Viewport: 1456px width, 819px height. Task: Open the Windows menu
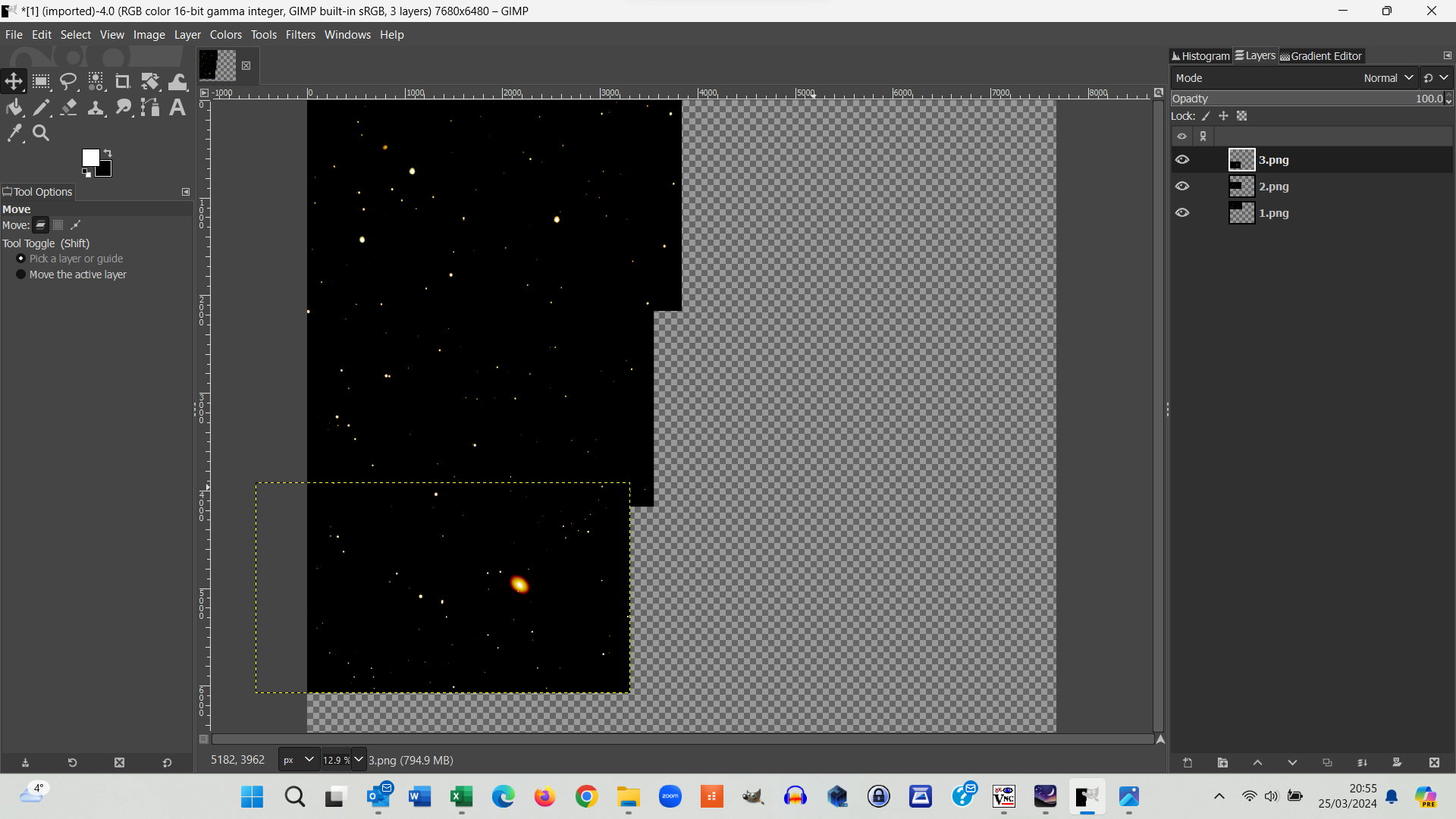click(347, 35)
